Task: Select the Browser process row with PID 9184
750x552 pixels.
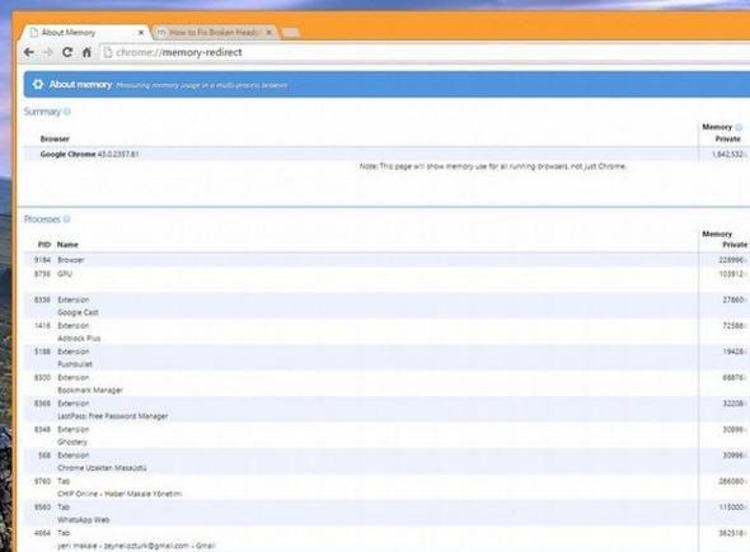Action: pos(385,260)
